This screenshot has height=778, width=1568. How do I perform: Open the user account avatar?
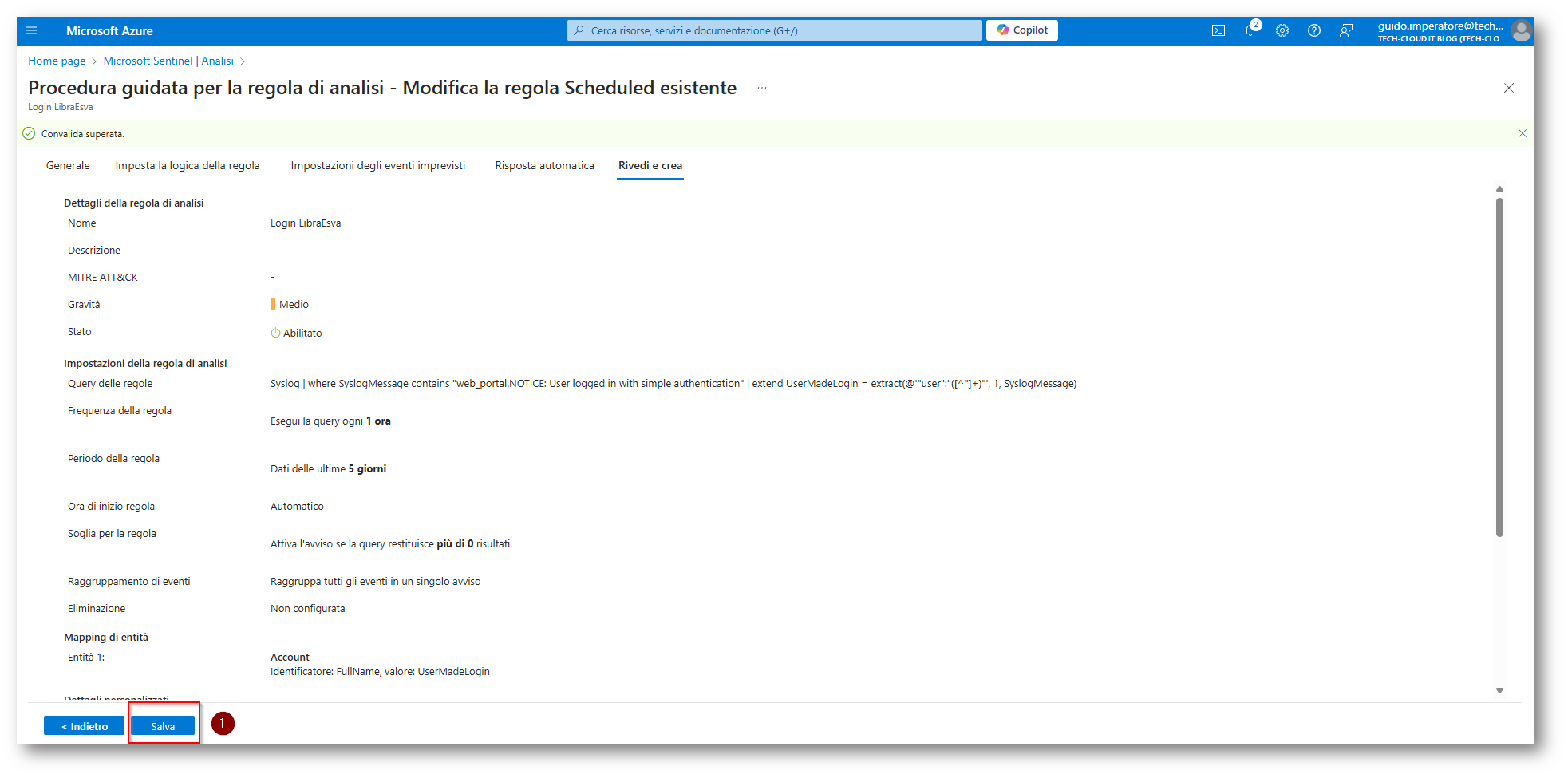pos(1522,31)
